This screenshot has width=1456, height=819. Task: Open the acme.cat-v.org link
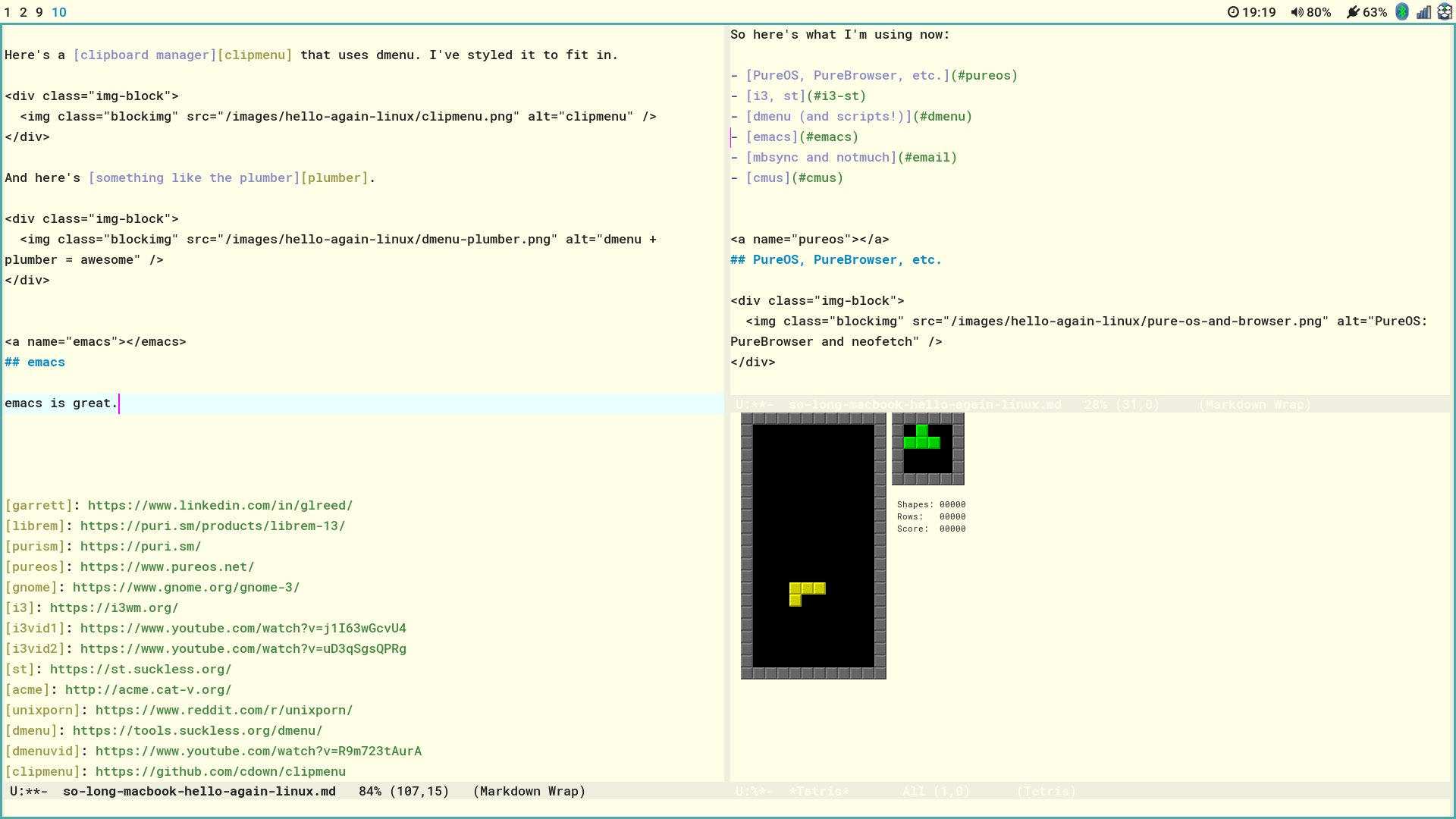pyautogui.click(x=149, y=689)
